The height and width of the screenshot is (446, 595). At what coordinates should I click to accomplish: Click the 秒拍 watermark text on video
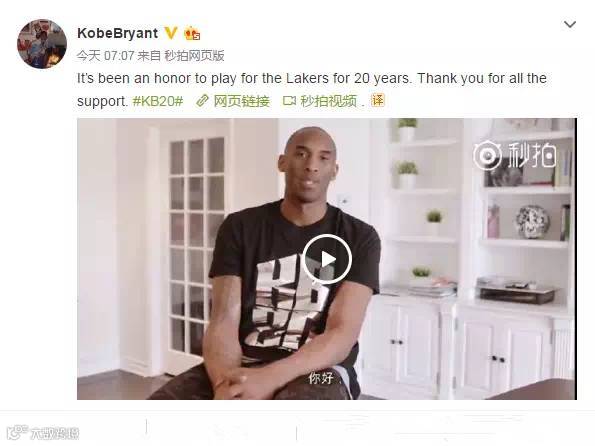(532, 155)
